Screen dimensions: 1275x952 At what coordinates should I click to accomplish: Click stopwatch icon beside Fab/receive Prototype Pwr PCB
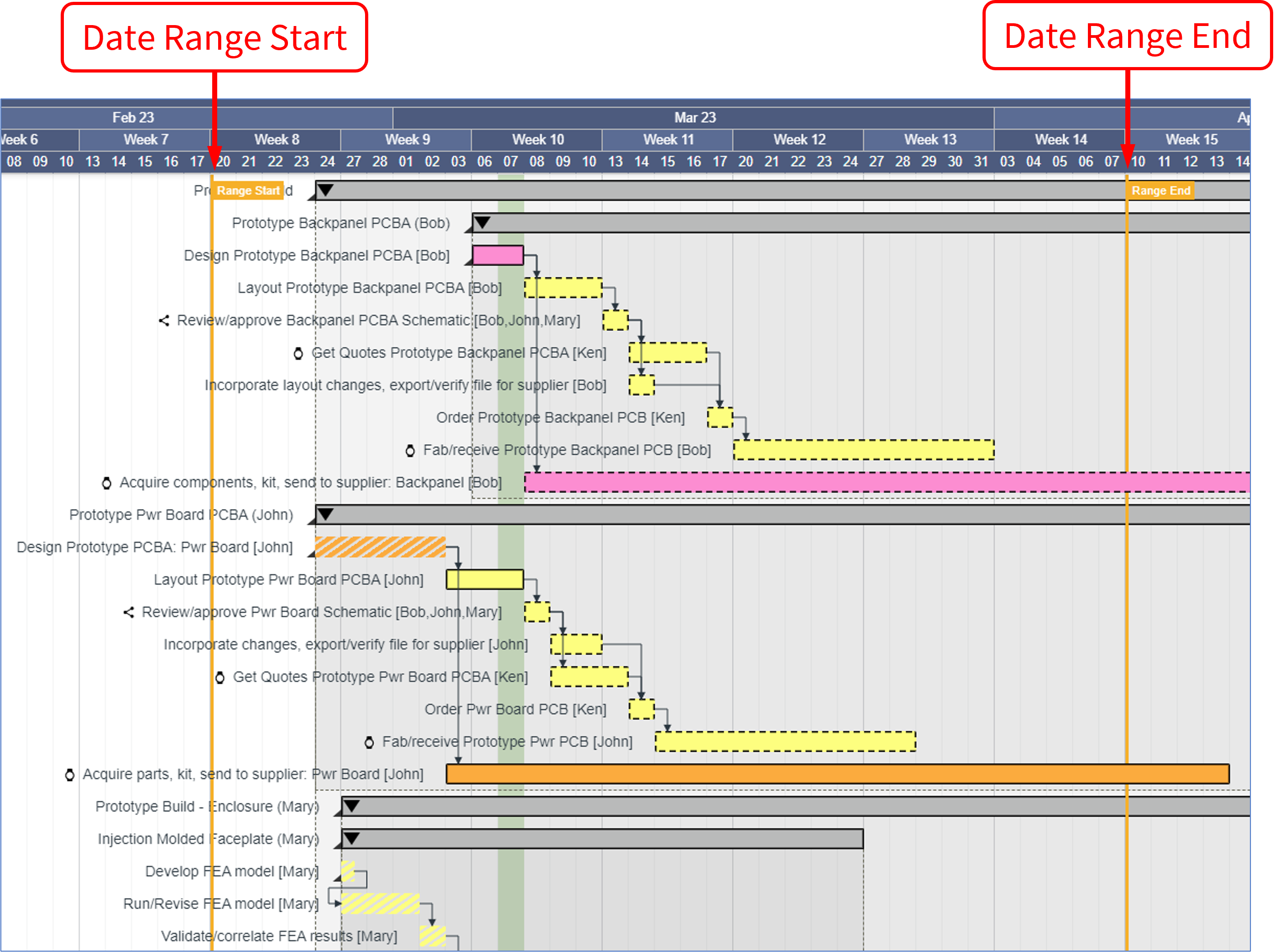tap(370, 742)
